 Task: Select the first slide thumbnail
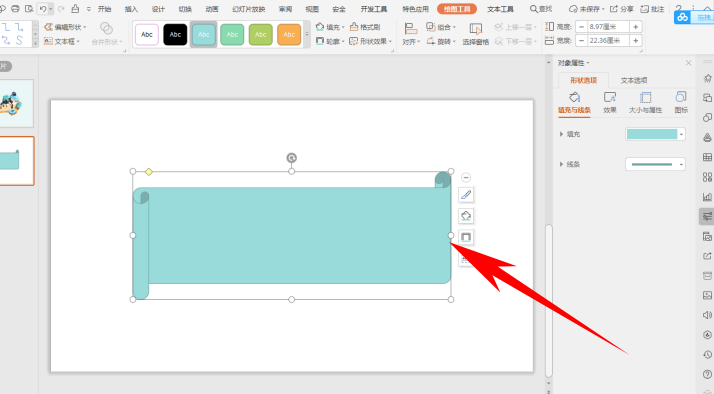coord(17,103)
